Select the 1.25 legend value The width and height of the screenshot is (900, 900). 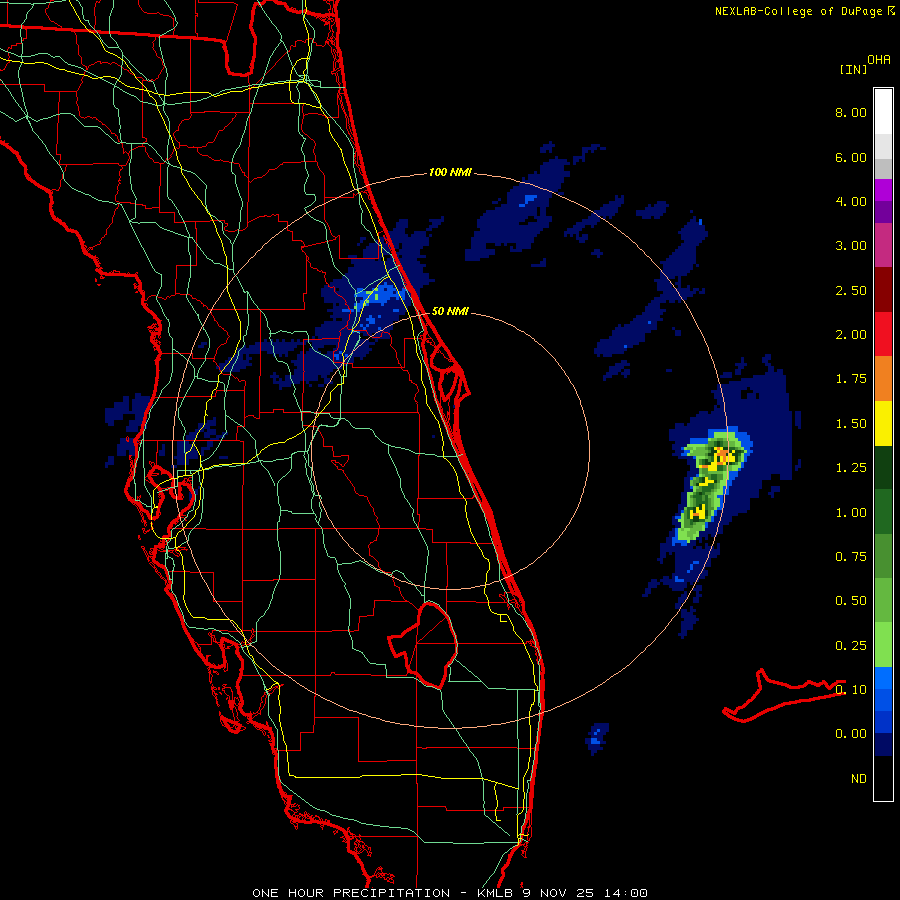point(851,468)
